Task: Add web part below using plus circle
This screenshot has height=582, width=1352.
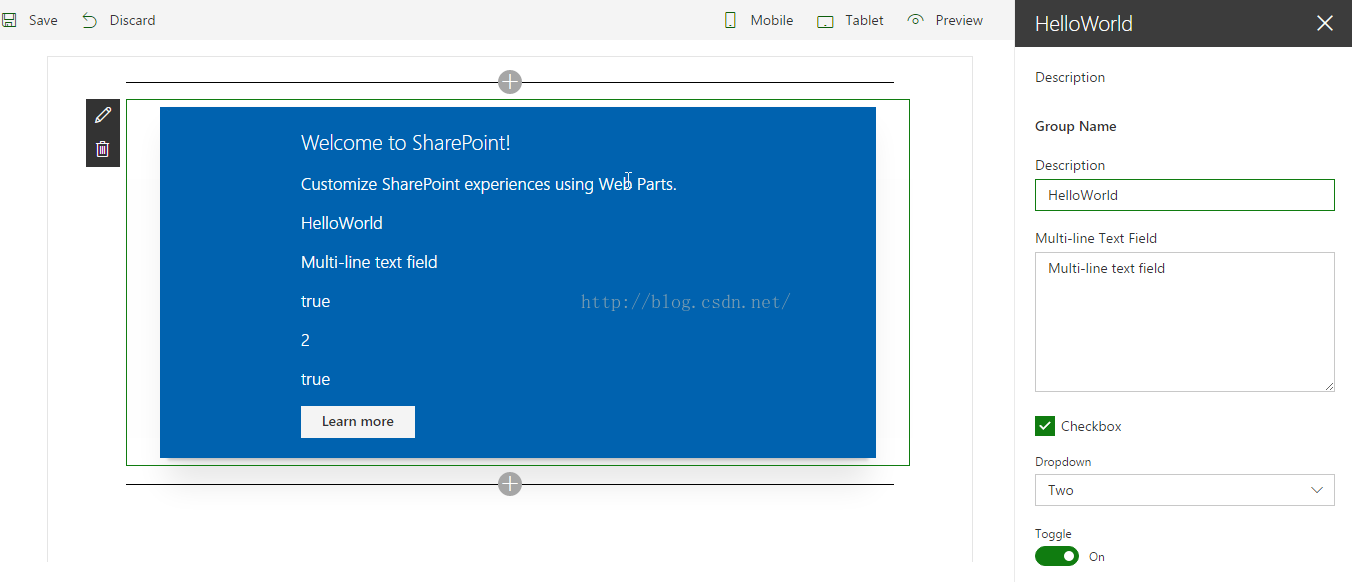Action: 510,484
